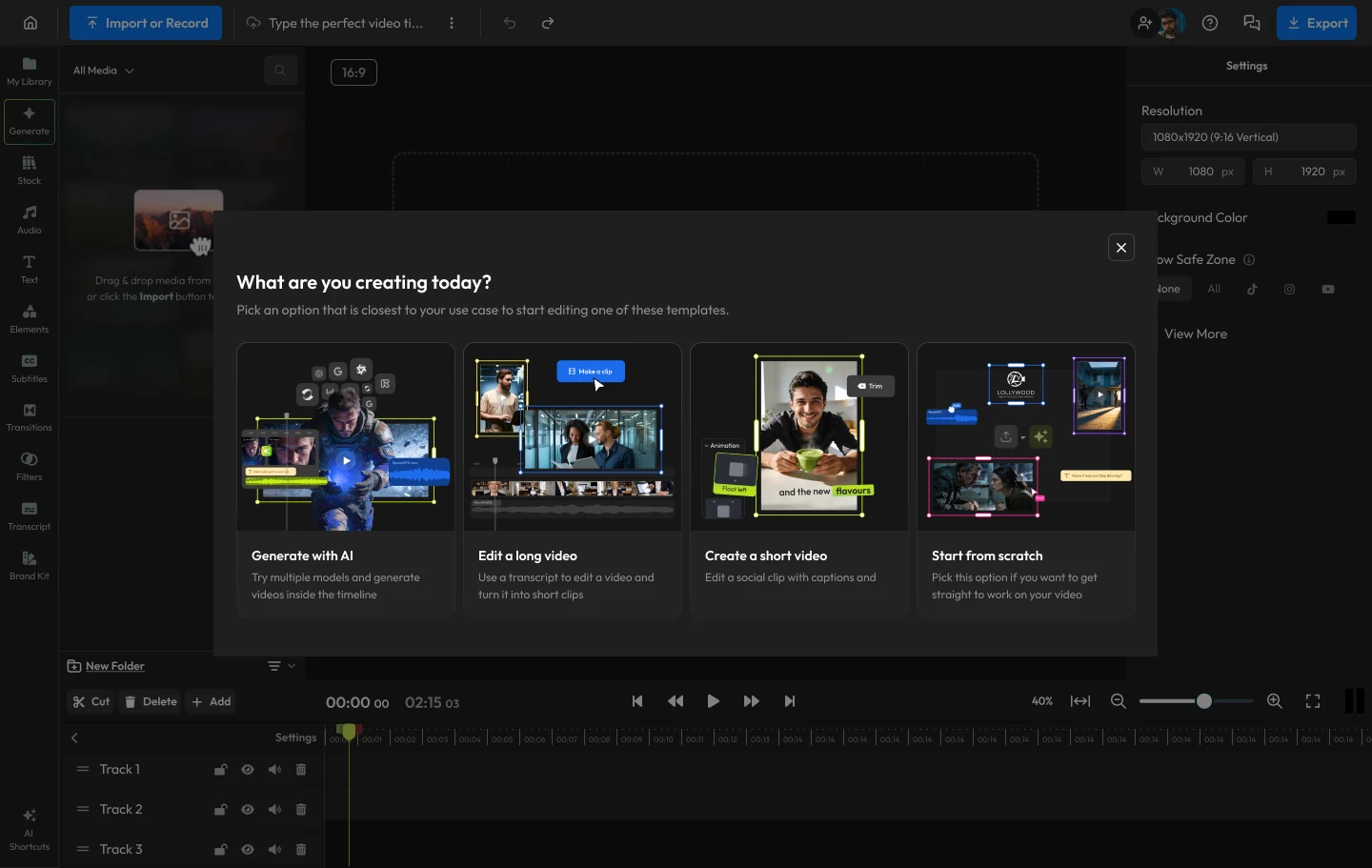Open the help question mark icon
Viewport: 1372px width, 868px height.
tap(1210, 23)
